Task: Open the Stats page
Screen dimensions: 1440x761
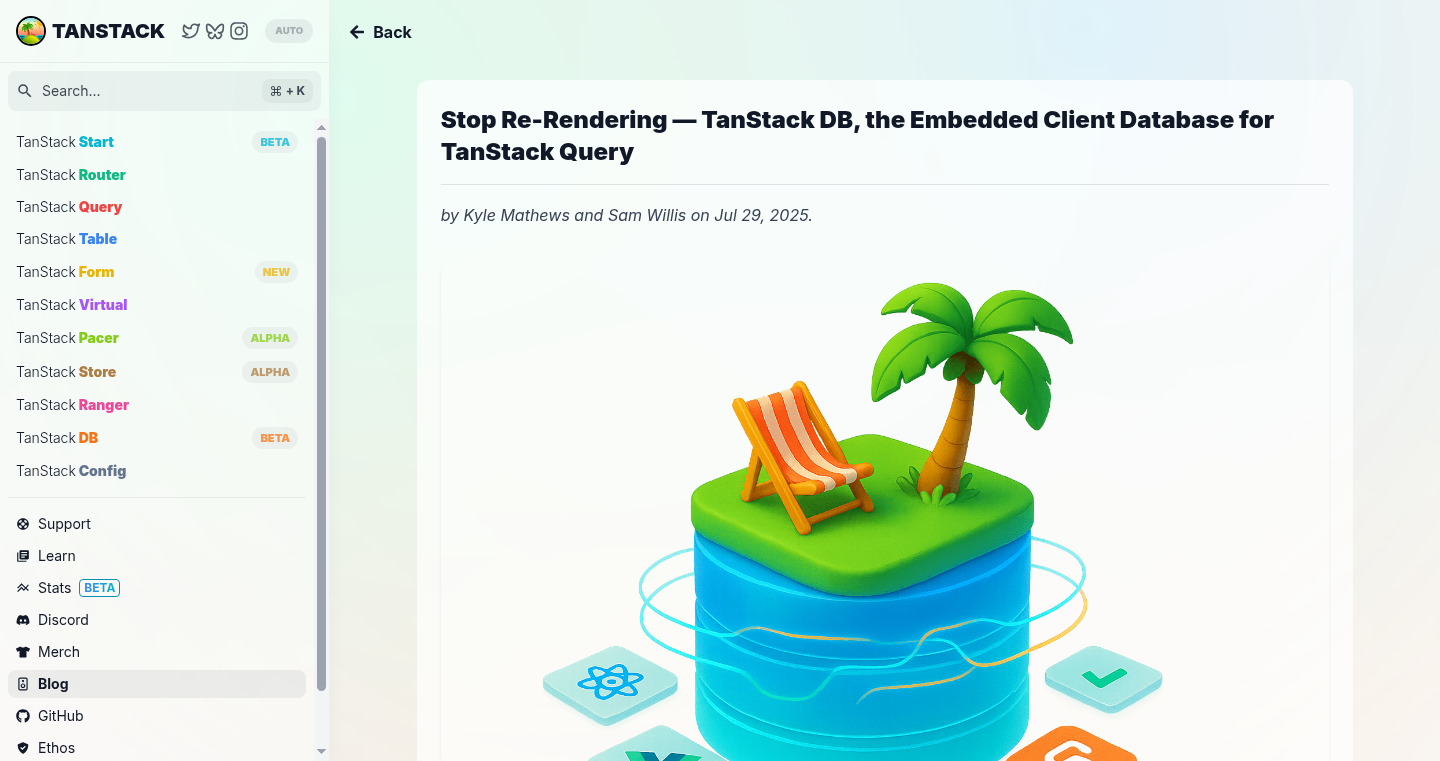Action: [157, 588]
